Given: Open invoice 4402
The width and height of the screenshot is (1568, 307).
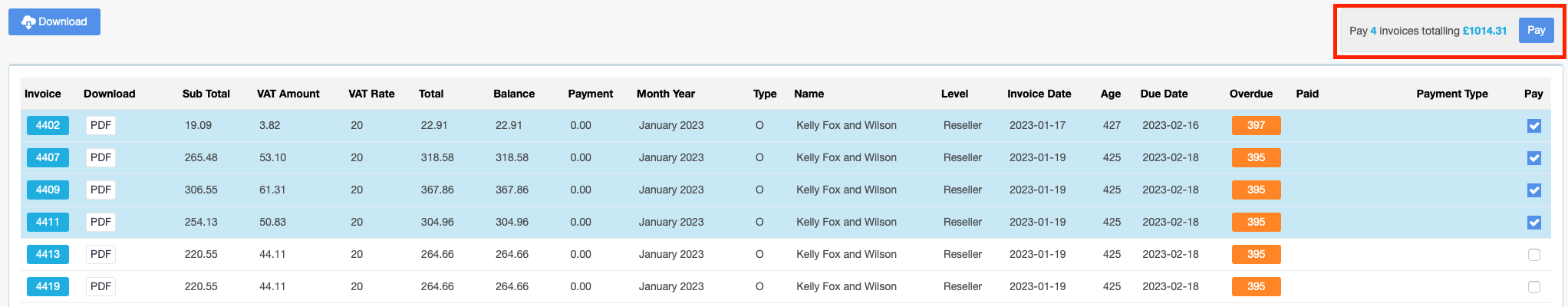Looking at the screenshot, I should pos(48,125).
